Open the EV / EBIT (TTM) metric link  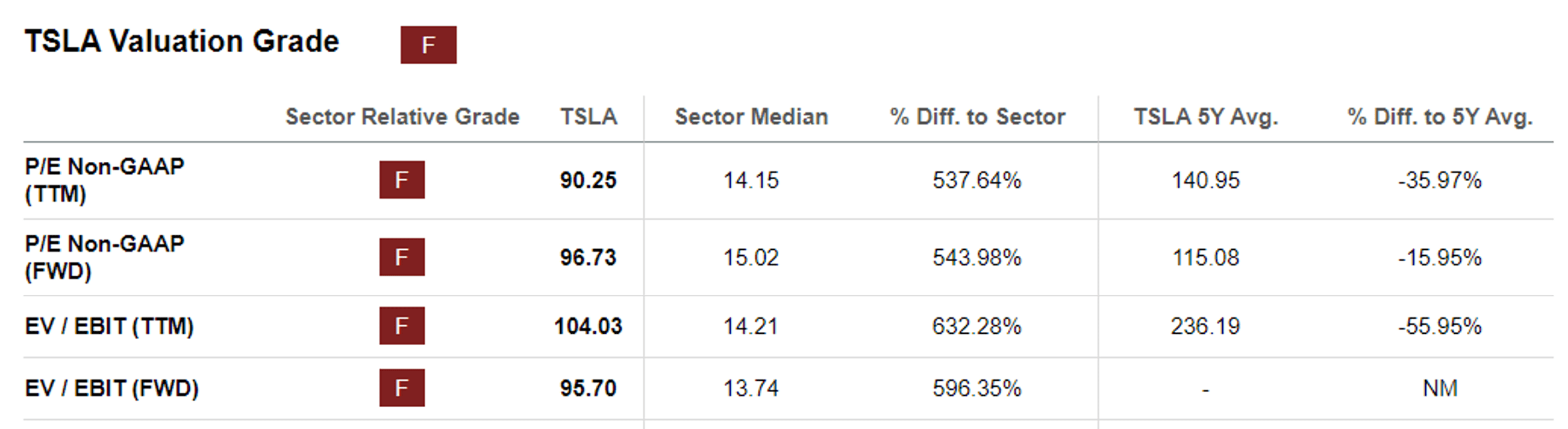[109, 326]
